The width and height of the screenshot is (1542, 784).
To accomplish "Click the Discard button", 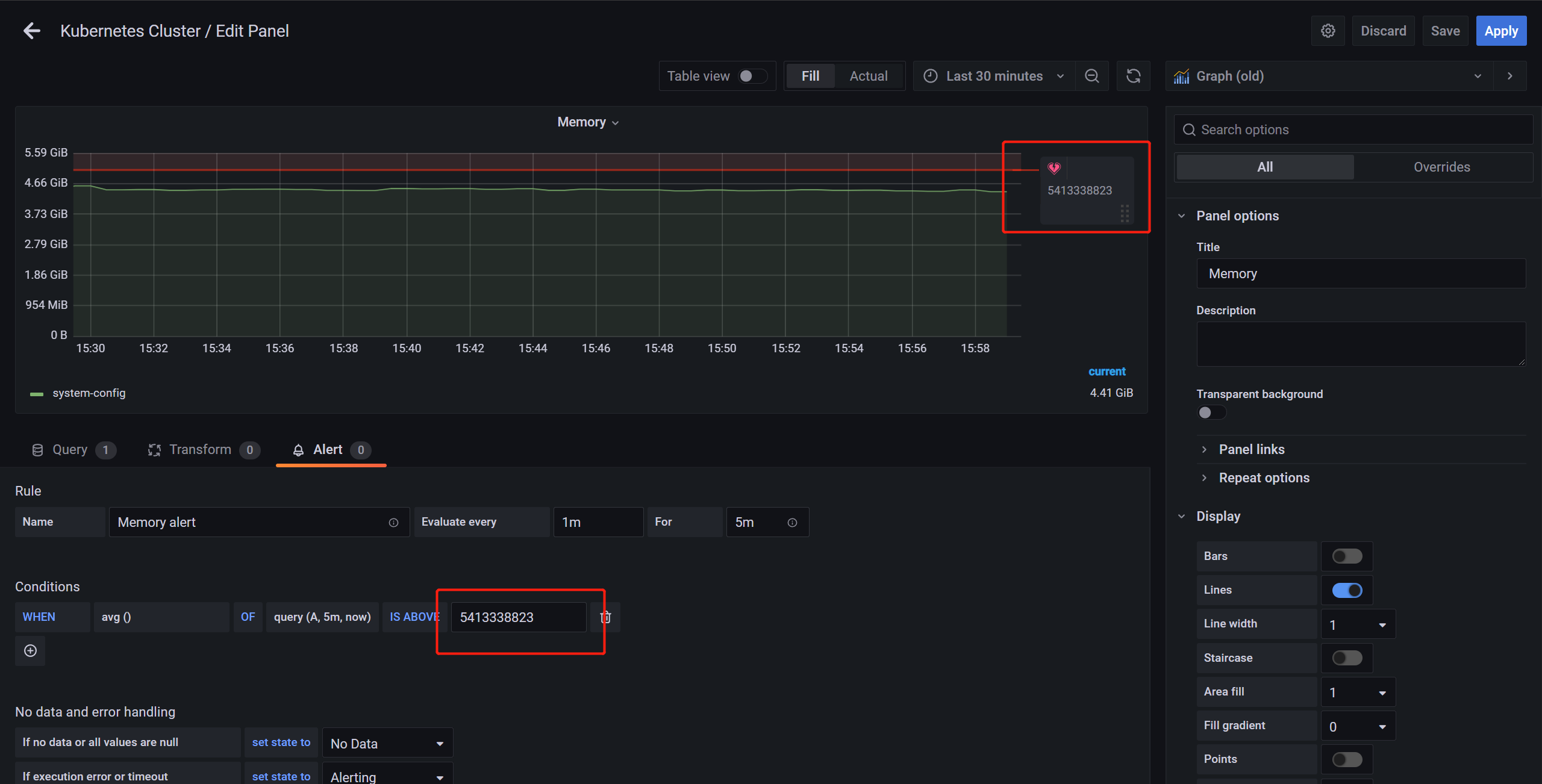I will tap(1383, 31).
